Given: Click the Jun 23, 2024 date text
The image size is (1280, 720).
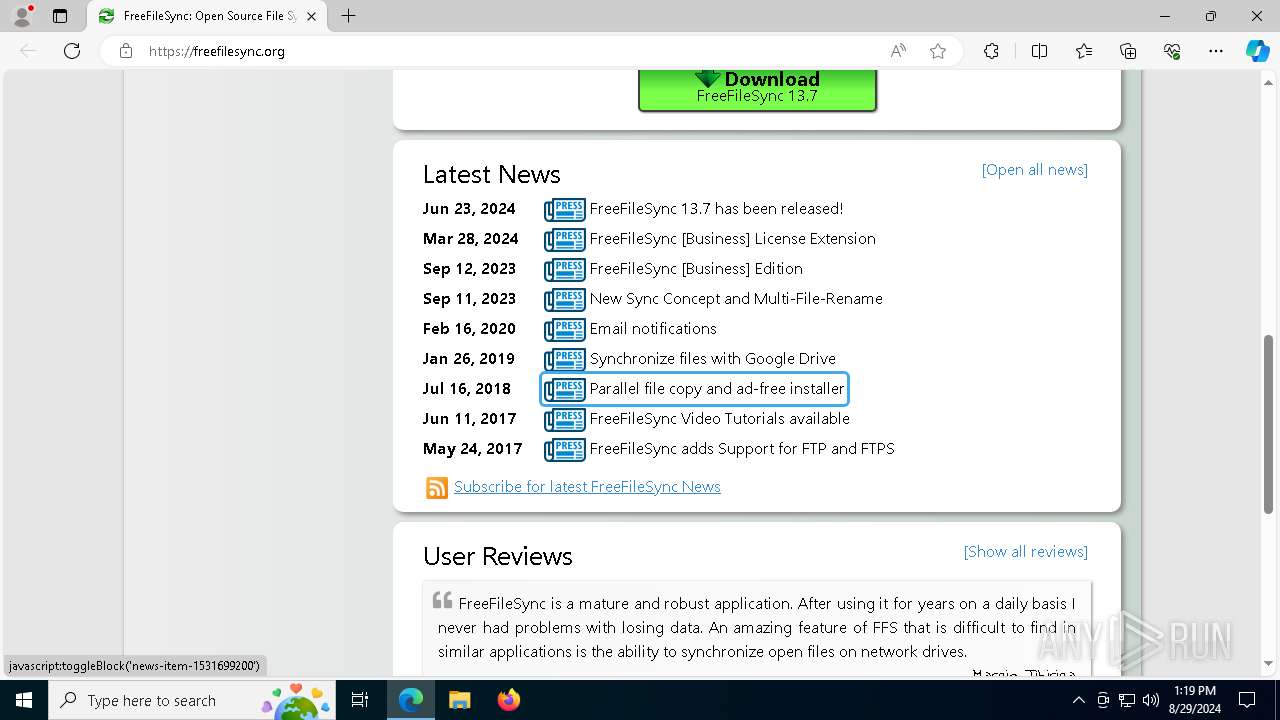Looking at the screenshot, I should [x=469, y=208].
